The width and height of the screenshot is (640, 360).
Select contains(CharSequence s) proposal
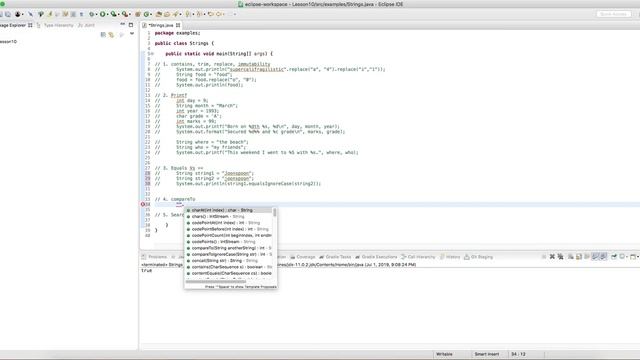tap(229, 267)
